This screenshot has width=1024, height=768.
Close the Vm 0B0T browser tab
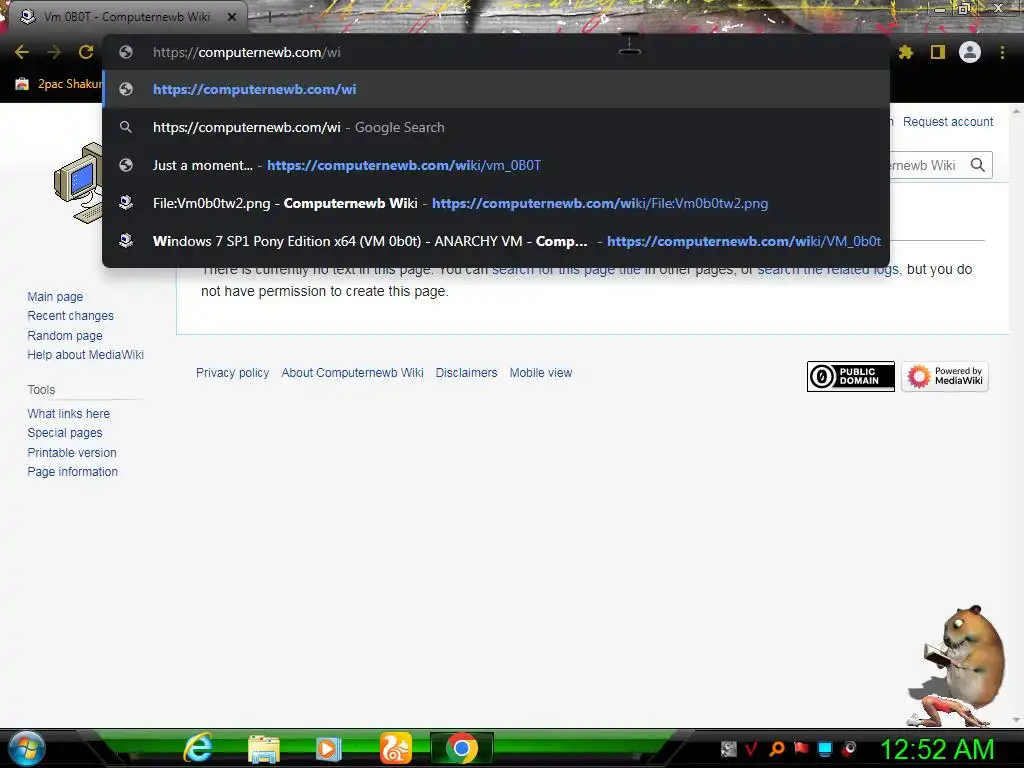tap(232, 17)
